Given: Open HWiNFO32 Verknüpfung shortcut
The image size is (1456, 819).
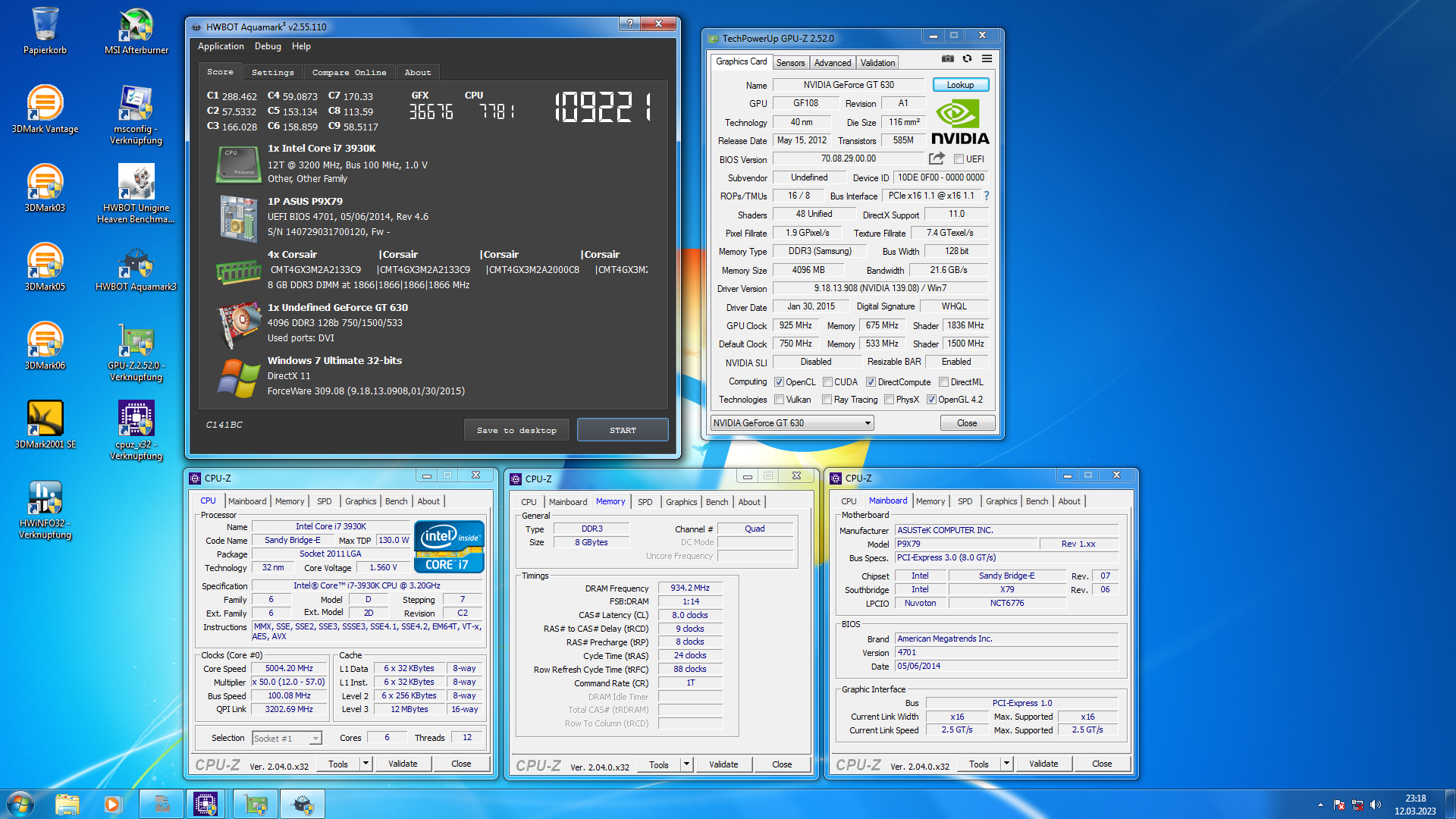Looking at the screenshot, I should 45,508.
